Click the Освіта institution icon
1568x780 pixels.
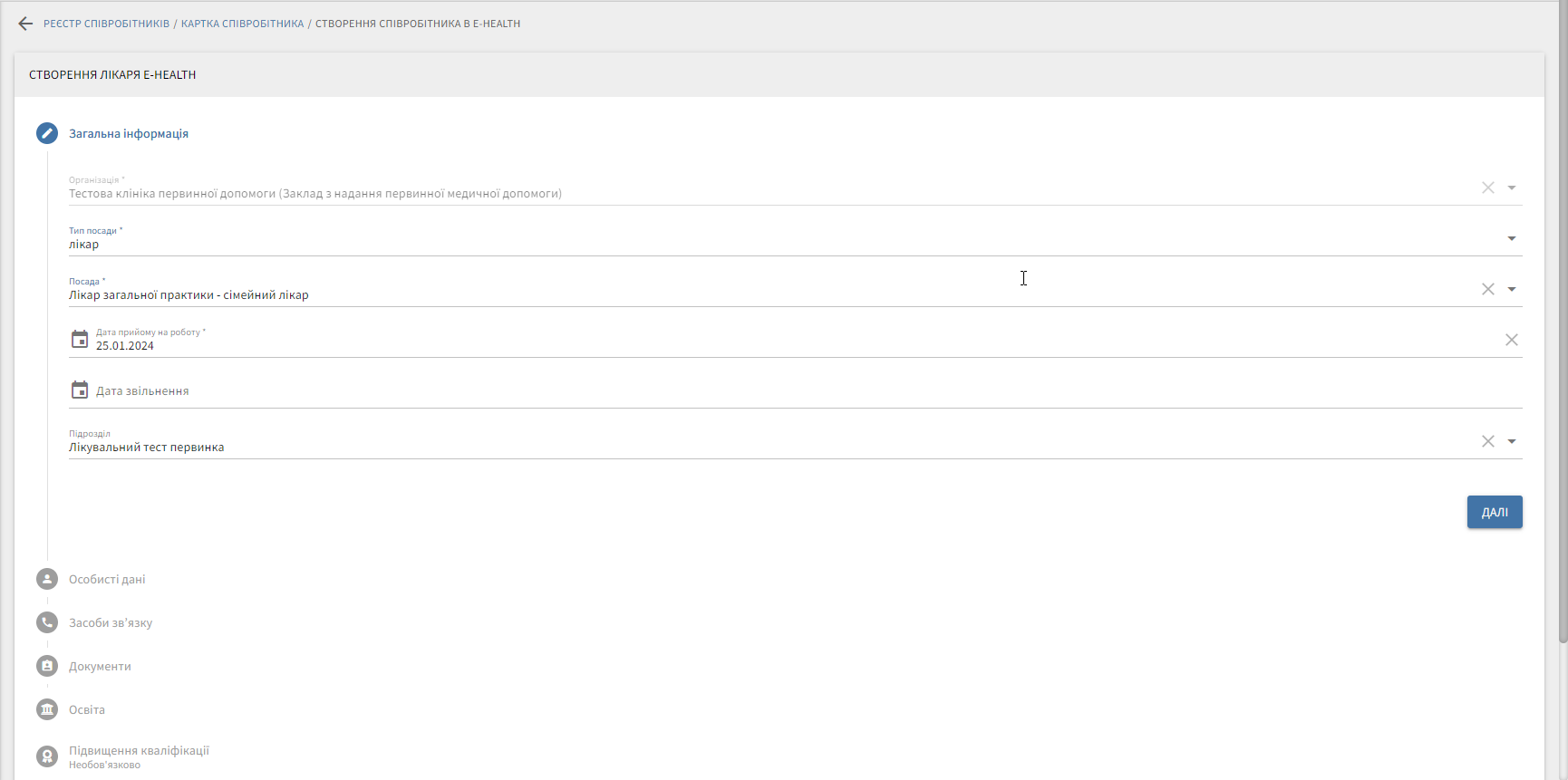(47, 709)
